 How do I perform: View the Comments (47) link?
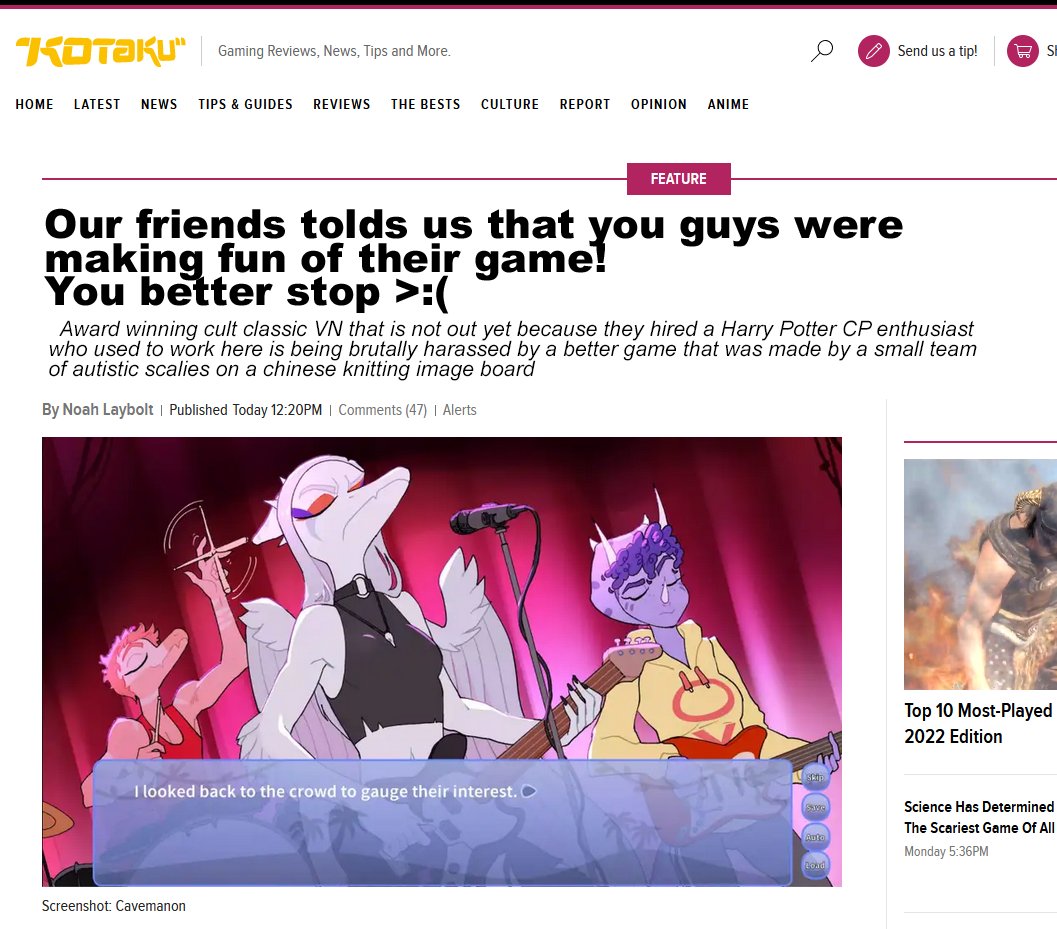coord(382,410)
